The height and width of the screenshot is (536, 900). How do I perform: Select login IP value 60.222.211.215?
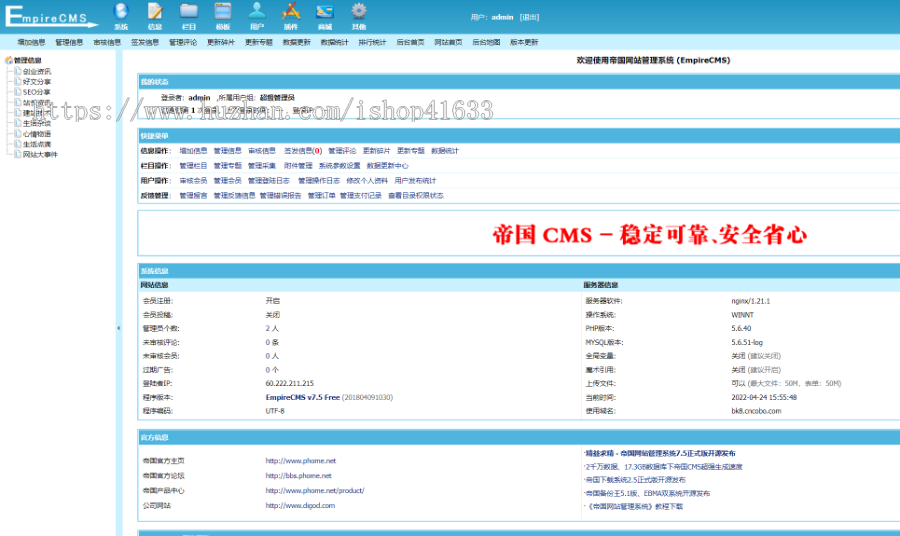click(x=289, y=383)
